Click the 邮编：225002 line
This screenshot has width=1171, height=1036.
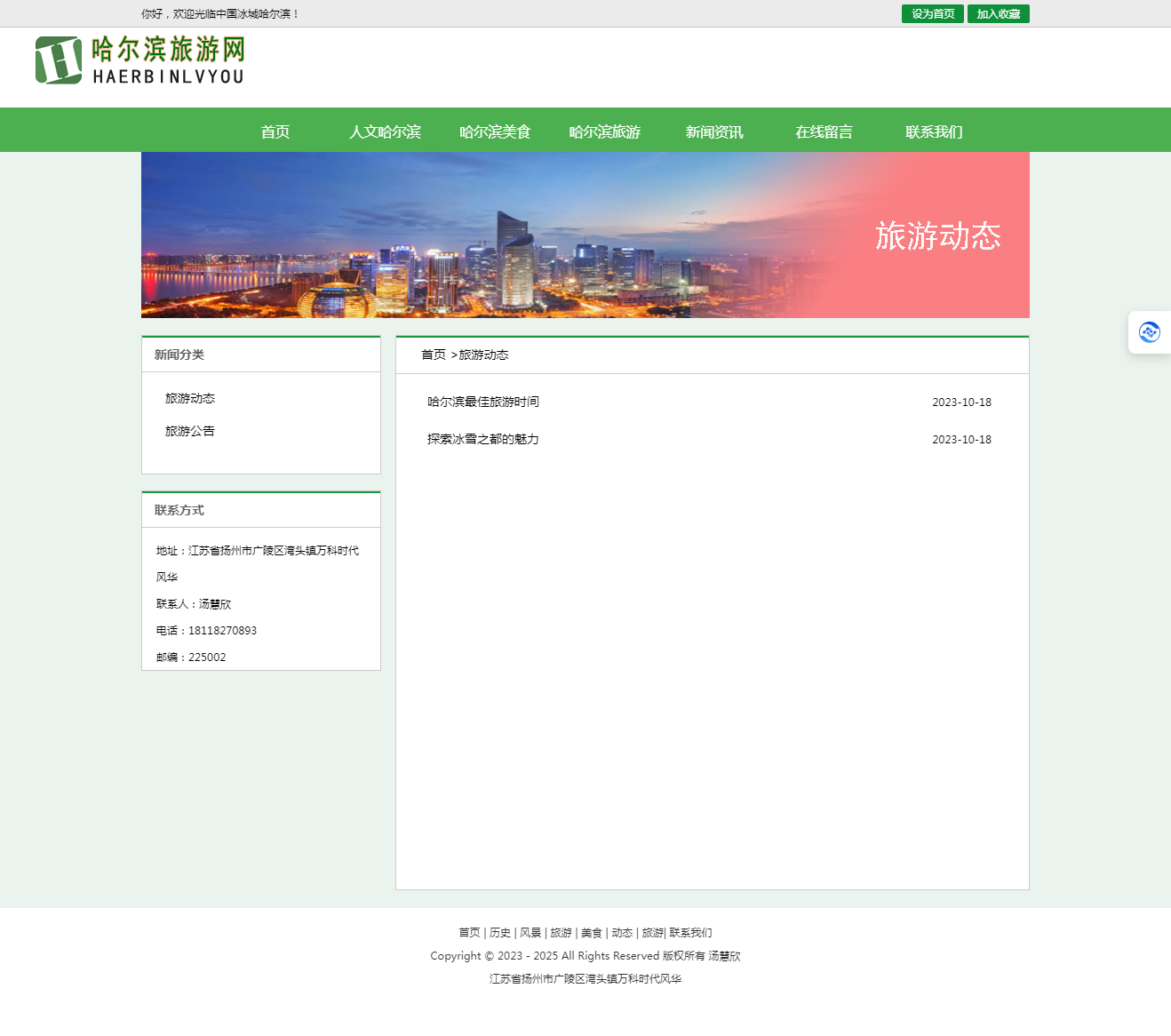pyautogui.click(x=191, y=657)
